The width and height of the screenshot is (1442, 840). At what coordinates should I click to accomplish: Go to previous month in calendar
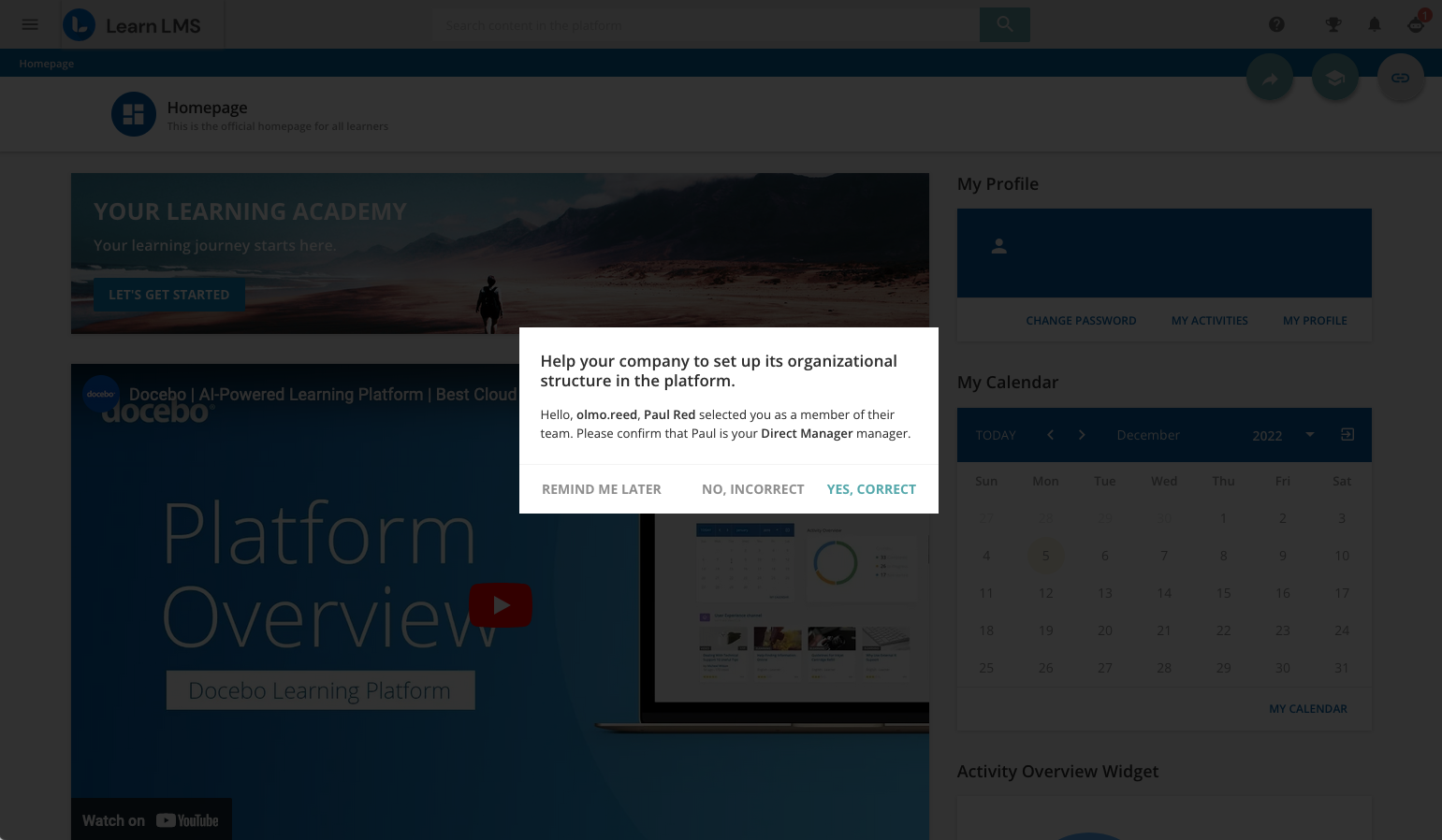click(1050, 435)
